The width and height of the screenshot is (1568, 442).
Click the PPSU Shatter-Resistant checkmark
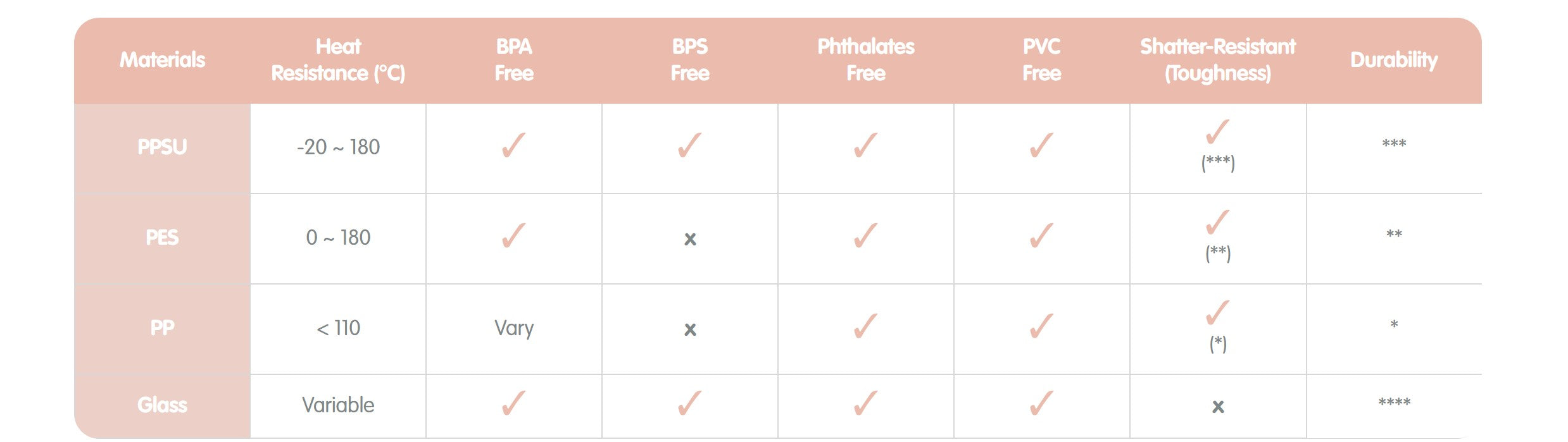click(x=1217, y=132)
